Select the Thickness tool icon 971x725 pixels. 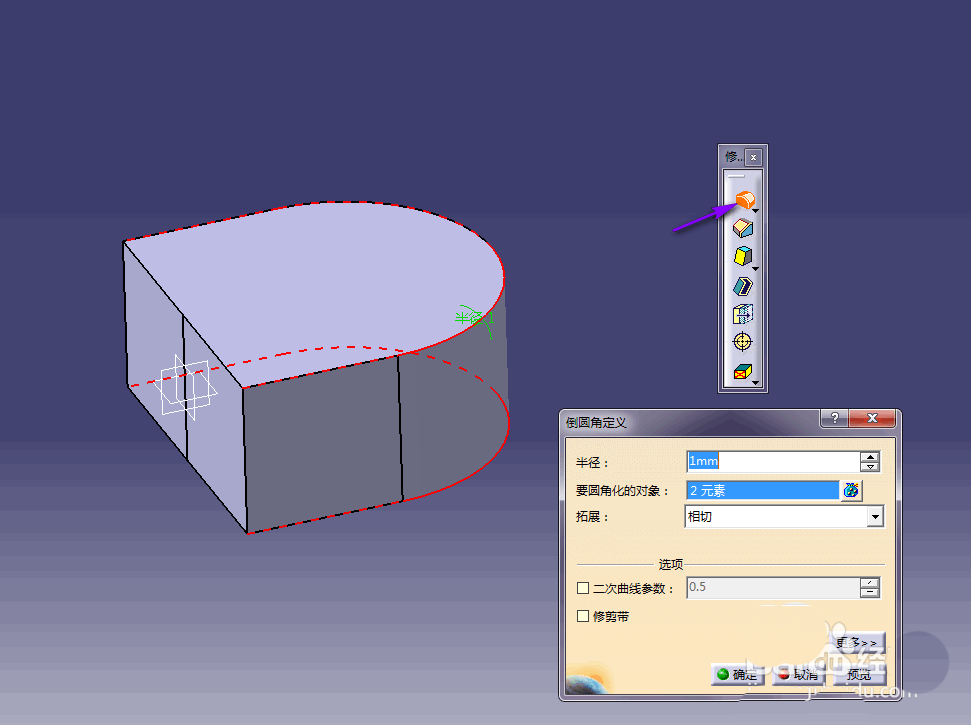(742, 314)
